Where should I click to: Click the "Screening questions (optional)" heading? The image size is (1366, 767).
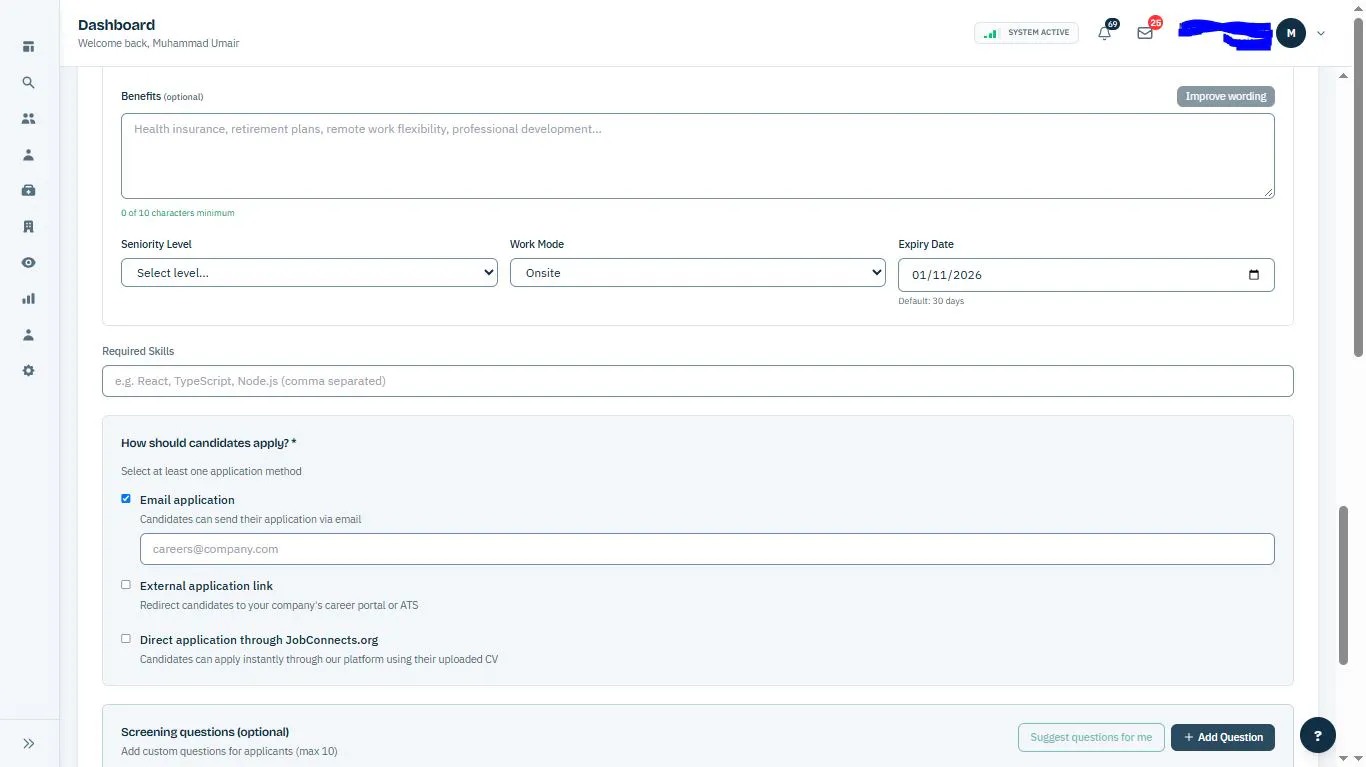205,732
